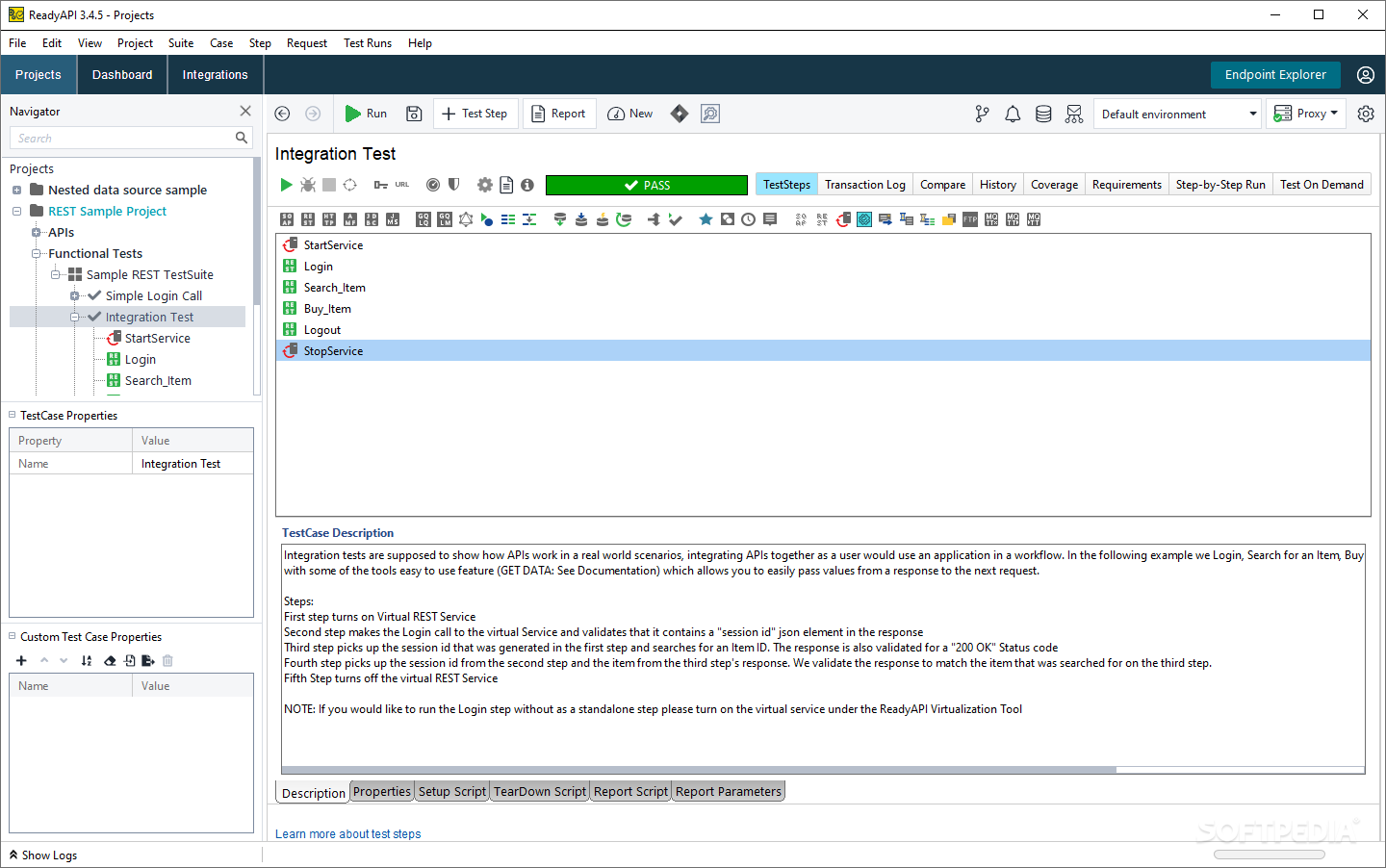The width and height of the screenshot is (1386, 868).
Task: Open the Proxy dropdown
Action: tap(1306, 114)
